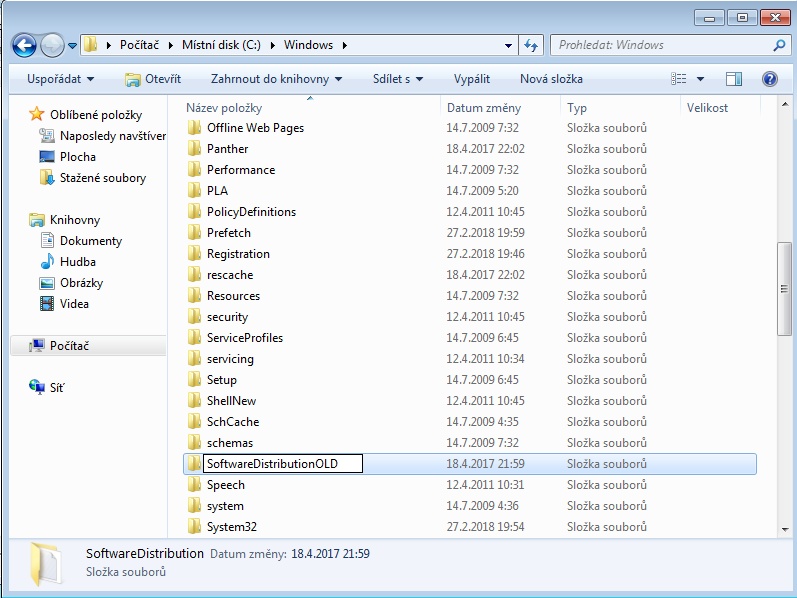797x598 pixels.
Task: Open the Zahrnout do knihovny dropdown
Action: tap(276, 79)
